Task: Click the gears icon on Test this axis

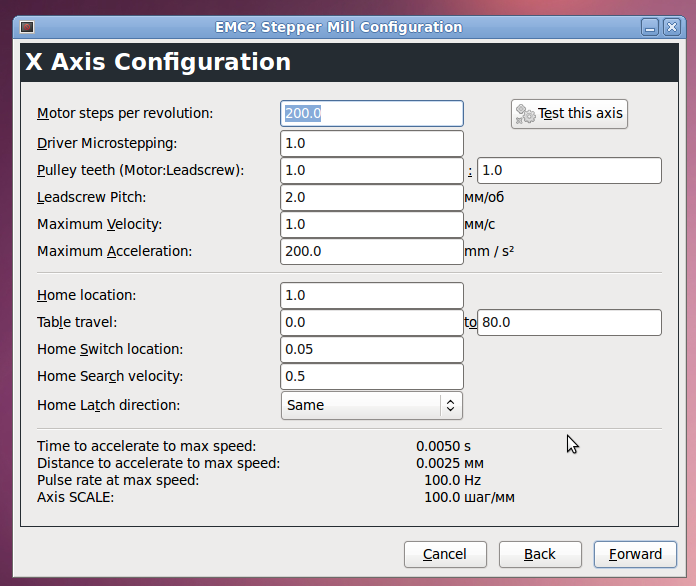Action: click(525, 114)
